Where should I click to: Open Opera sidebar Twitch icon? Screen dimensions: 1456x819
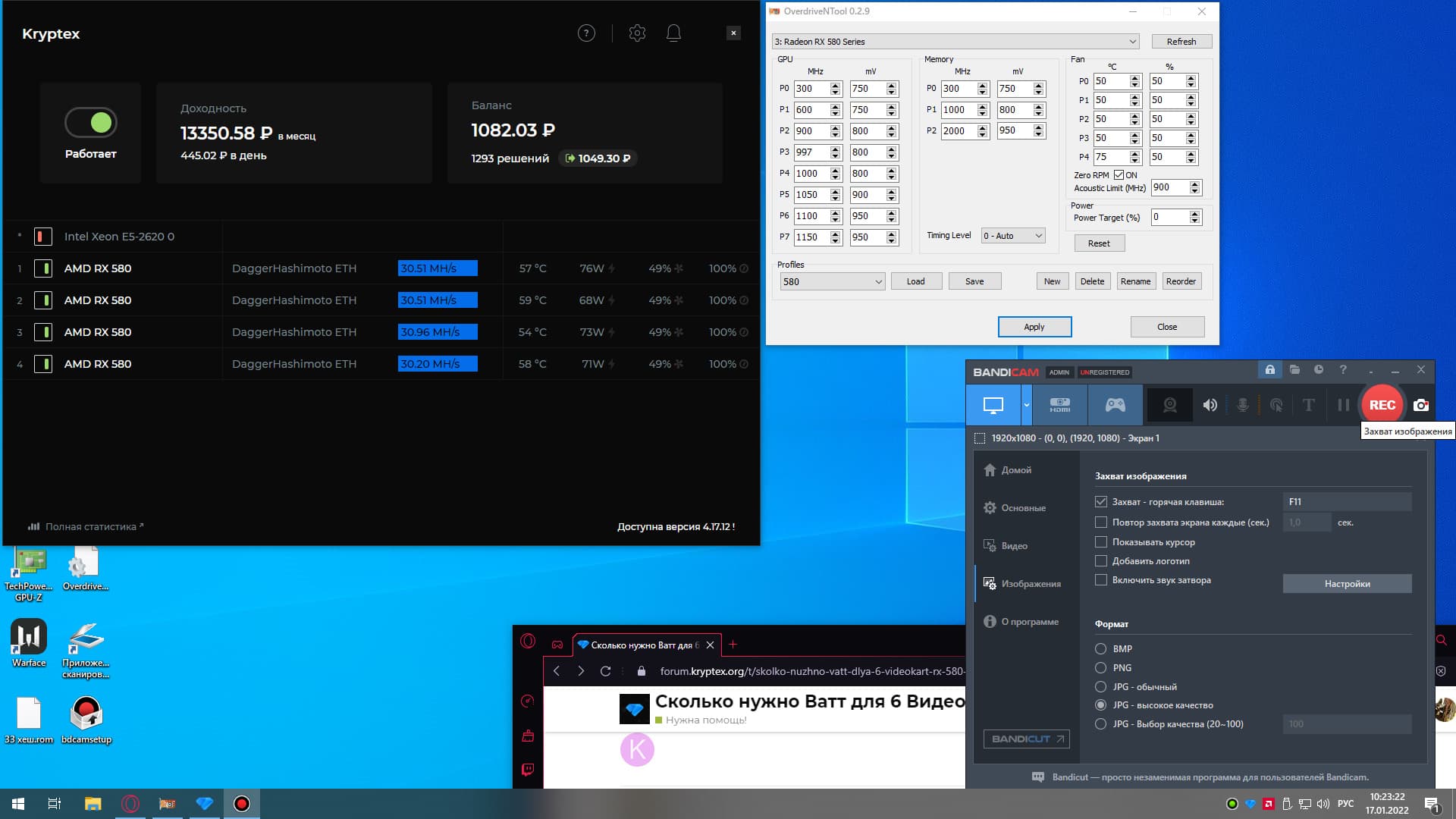(x=528, y=770)
